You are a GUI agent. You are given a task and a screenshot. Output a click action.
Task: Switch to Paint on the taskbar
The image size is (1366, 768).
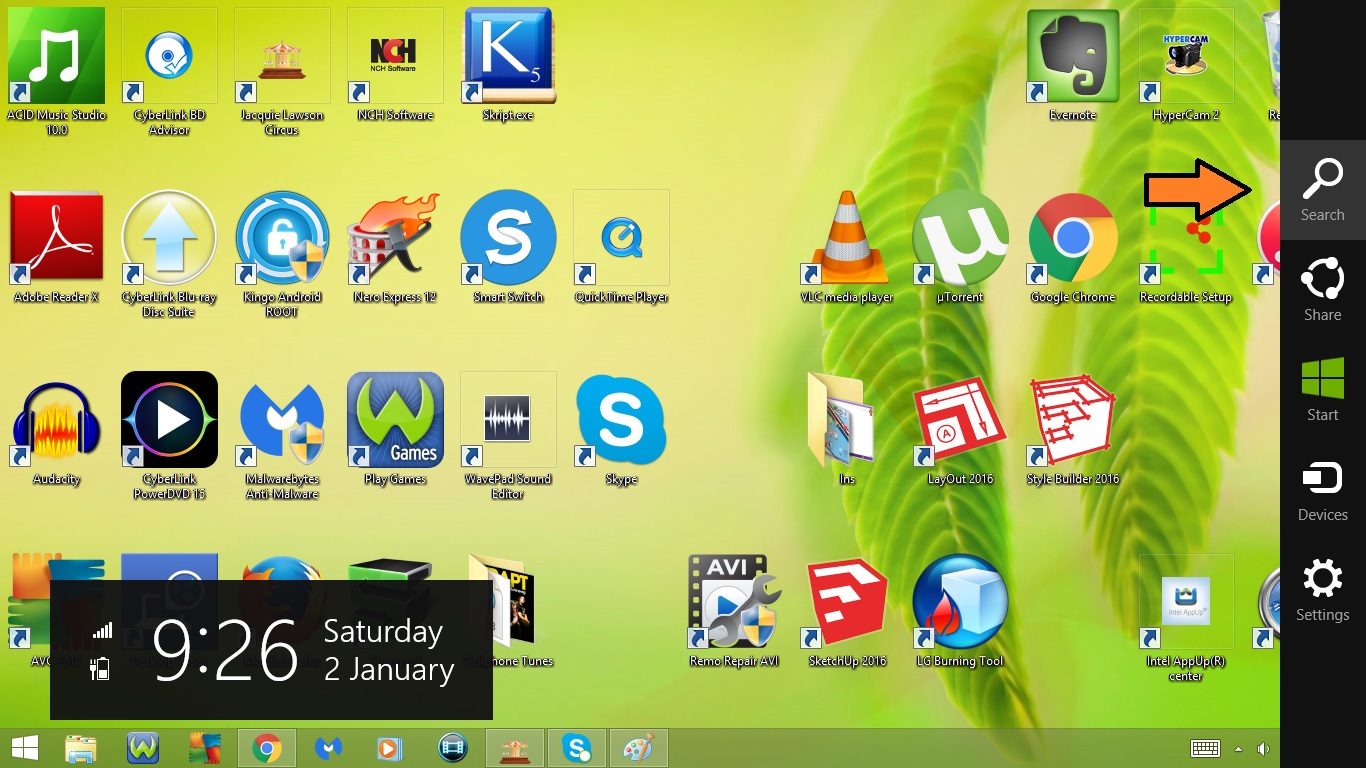639,748
